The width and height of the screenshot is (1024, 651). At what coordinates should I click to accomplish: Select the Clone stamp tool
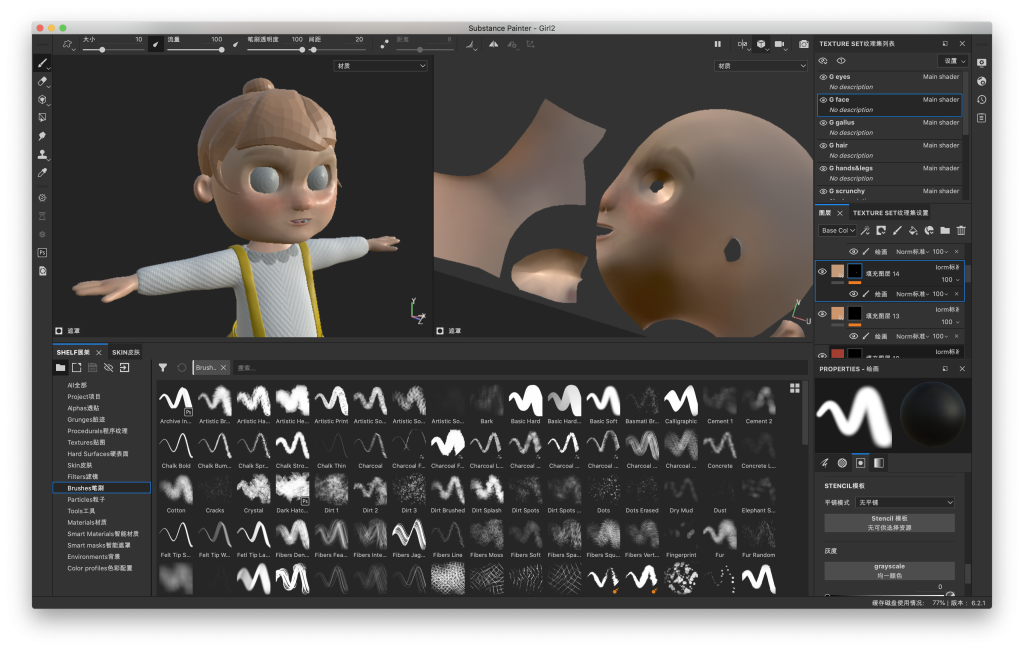(x=42, y=155)
